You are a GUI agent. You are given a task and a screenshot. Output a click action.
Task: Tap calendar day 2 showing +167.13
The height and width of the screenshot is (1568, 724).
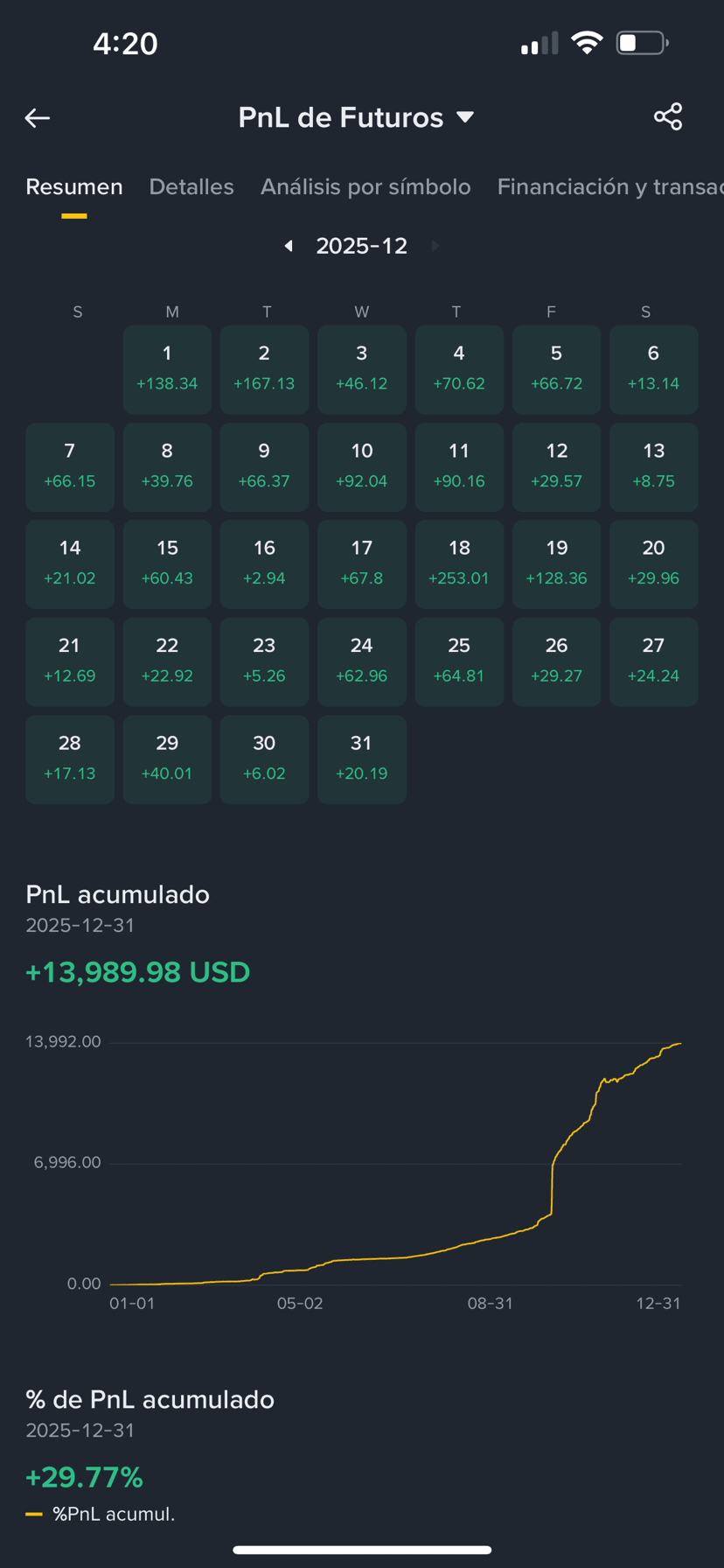[264, 369]
